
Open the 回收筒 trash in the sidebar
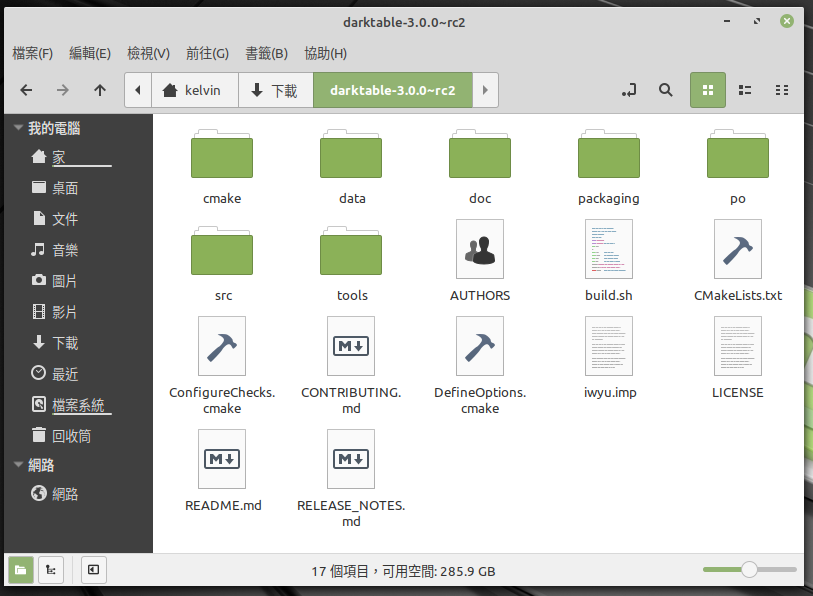[70, 434]
